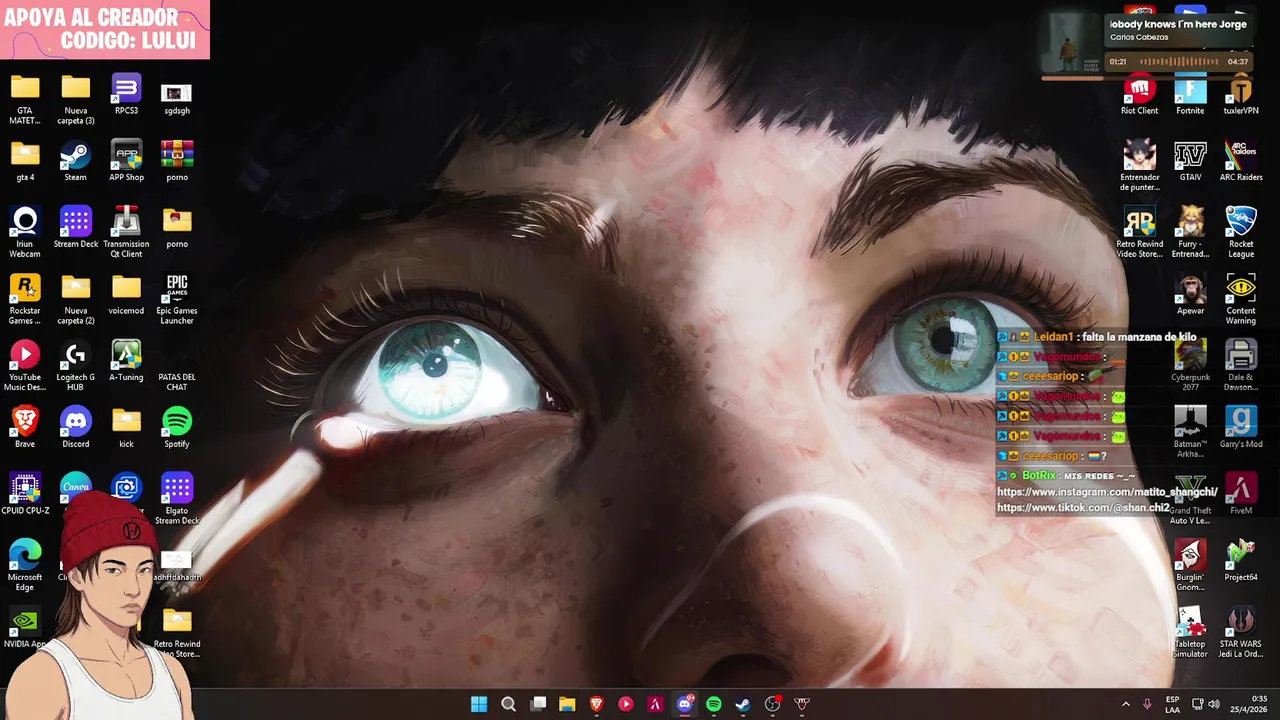Viewport: 1280px width, 720px height.
Task: Open the gta 4 folder
Action: click(x=25, y=162)
